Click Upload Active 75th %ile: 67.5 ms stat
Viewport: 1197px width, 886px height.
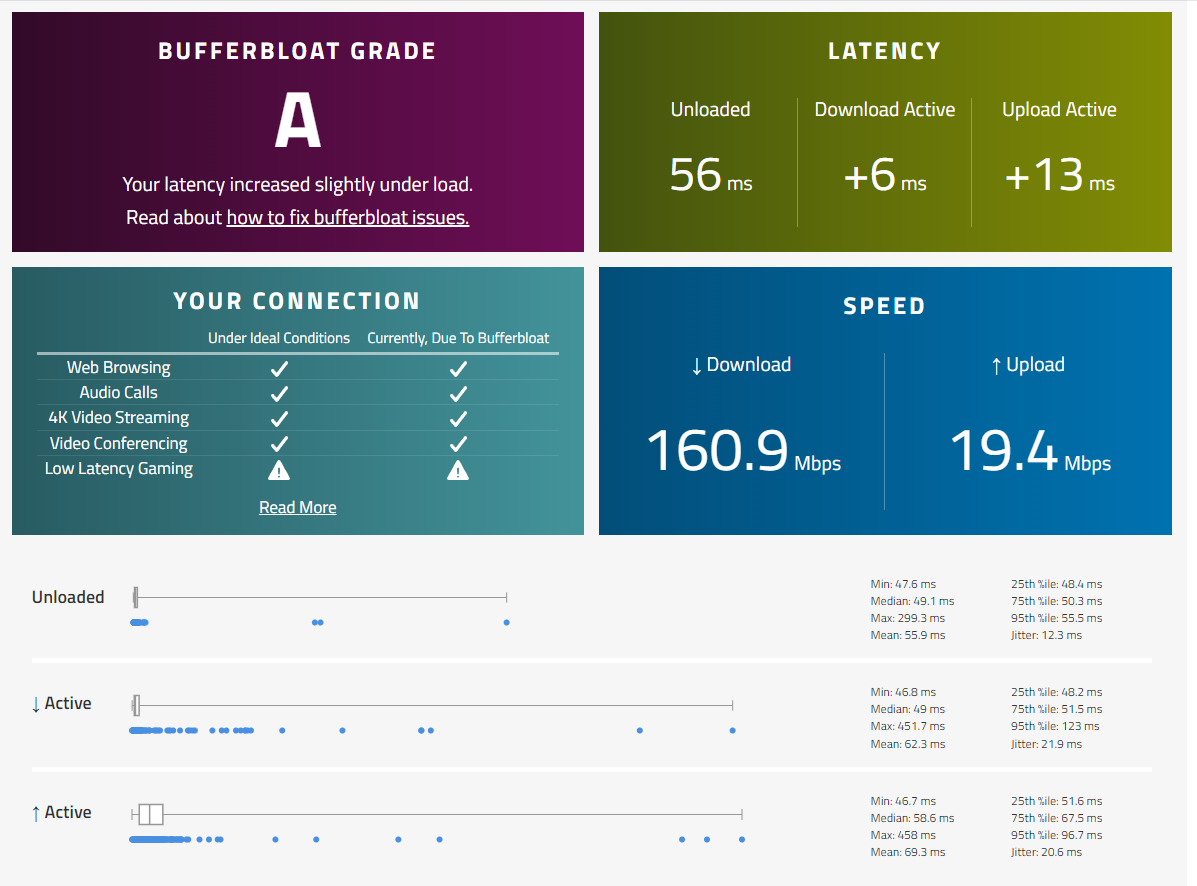[x=1057, y=818]
